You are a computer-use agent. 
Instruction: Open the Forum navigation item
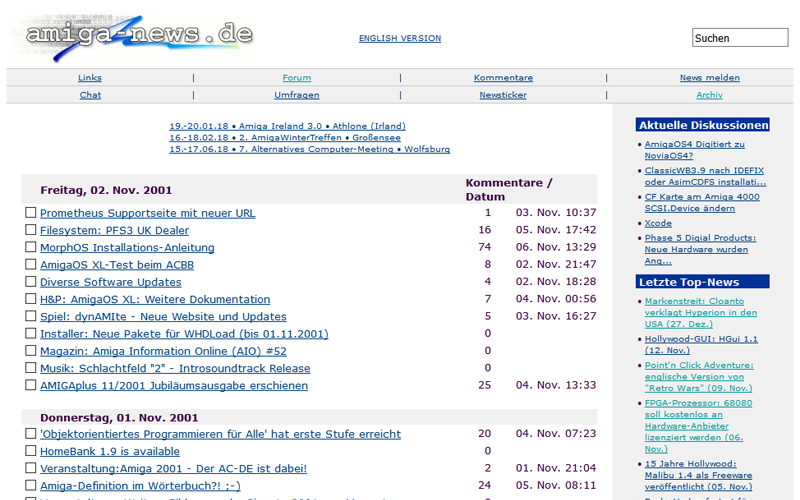pos(296,78)
